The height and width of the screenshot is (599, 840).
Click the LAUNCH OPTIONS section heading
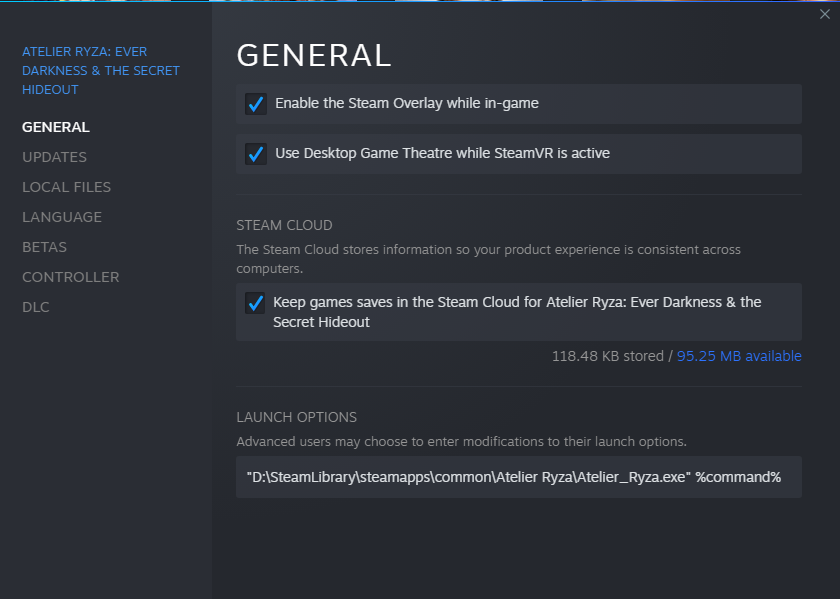[296, 417]
